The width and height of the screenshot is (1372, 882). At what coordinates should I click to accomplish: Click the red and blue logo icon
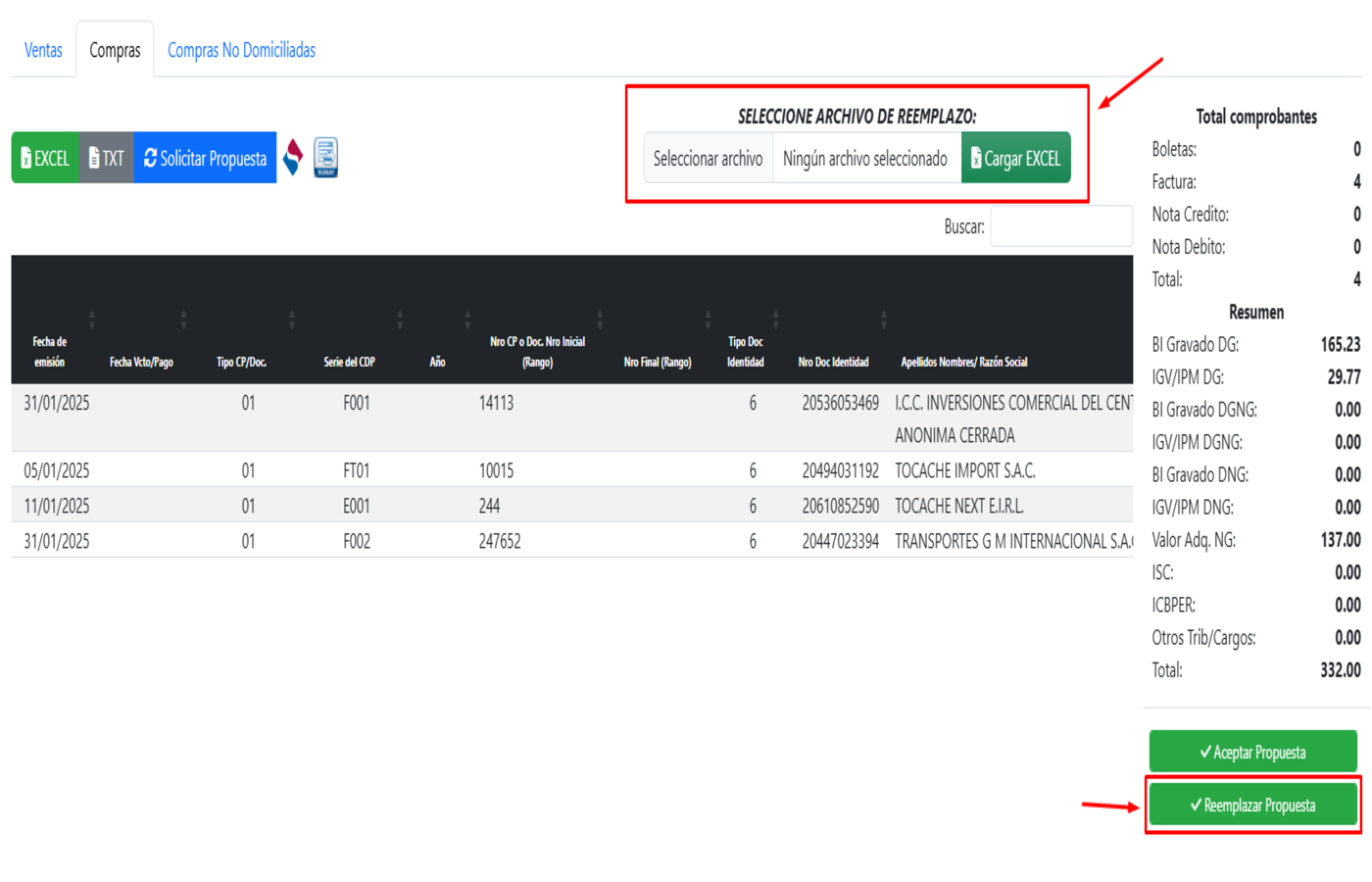(x=293, y=158)
